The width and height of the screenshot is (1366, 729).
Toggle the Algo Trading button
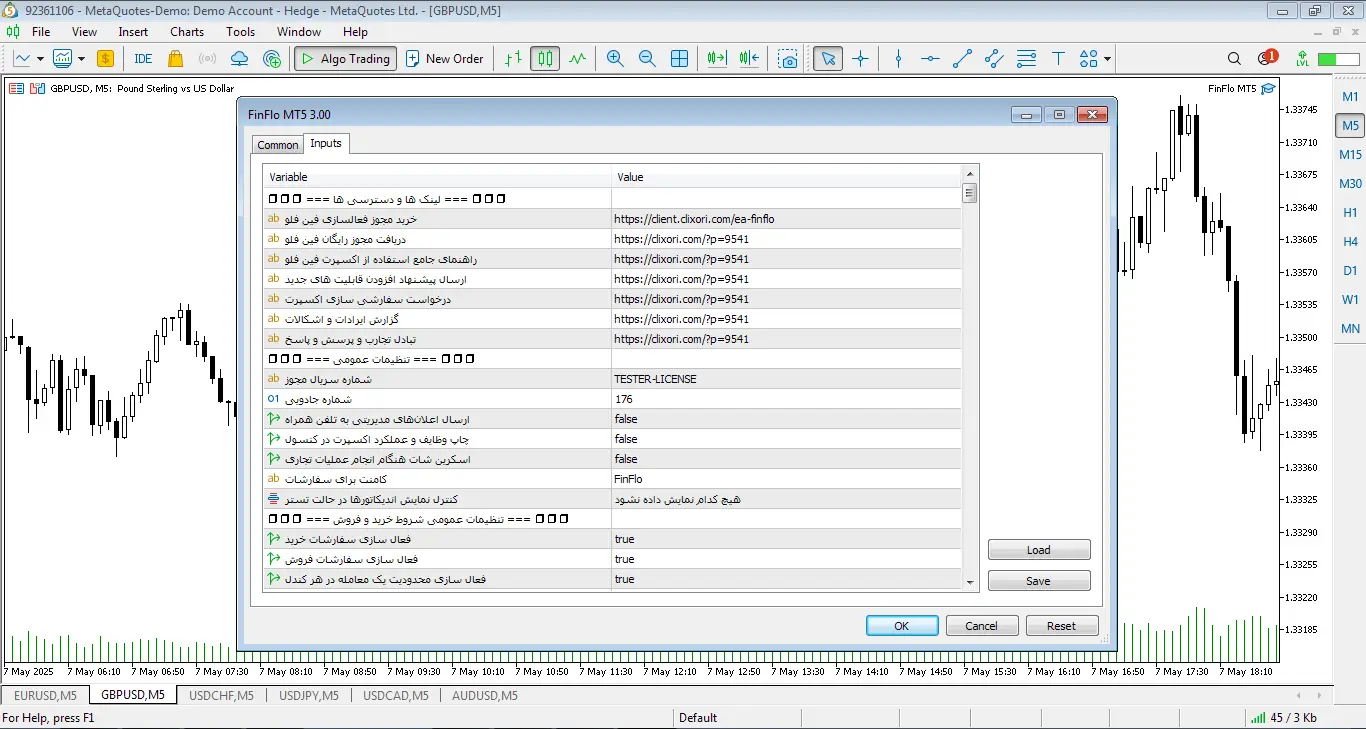(345, 59)
